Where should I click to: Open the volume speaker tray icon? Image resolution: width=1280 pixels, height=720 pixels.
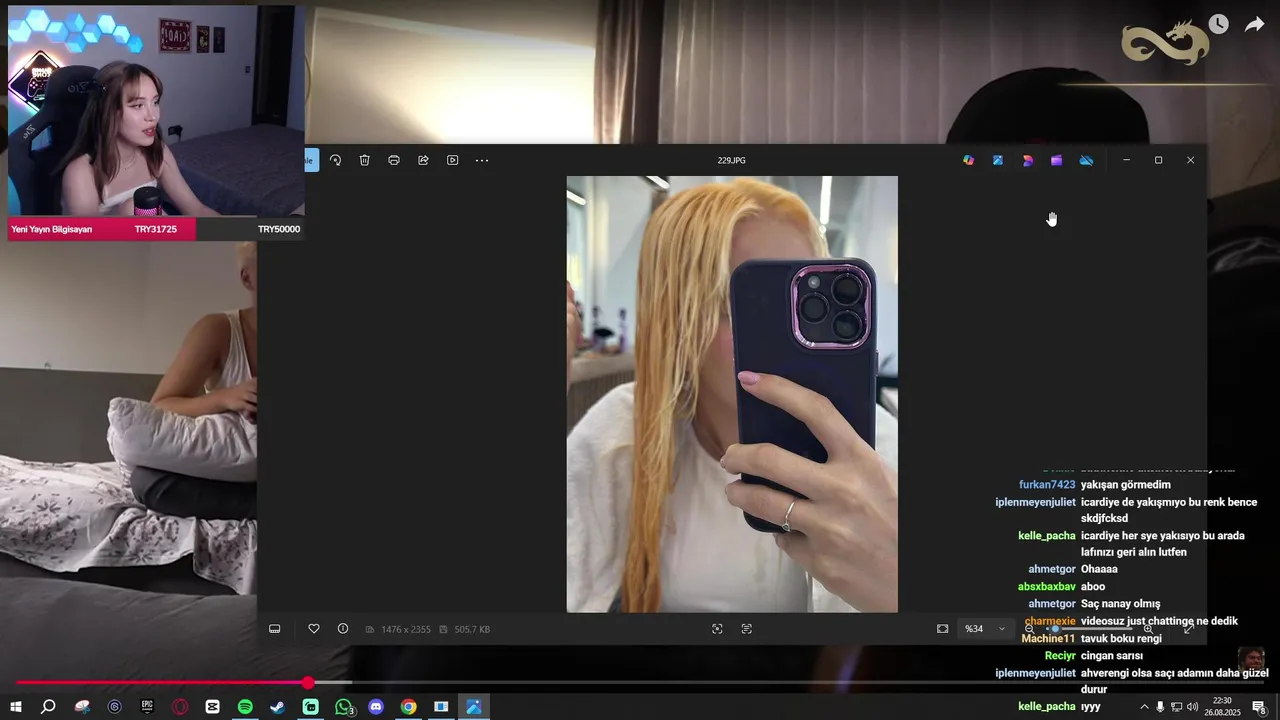(1192, 707)
